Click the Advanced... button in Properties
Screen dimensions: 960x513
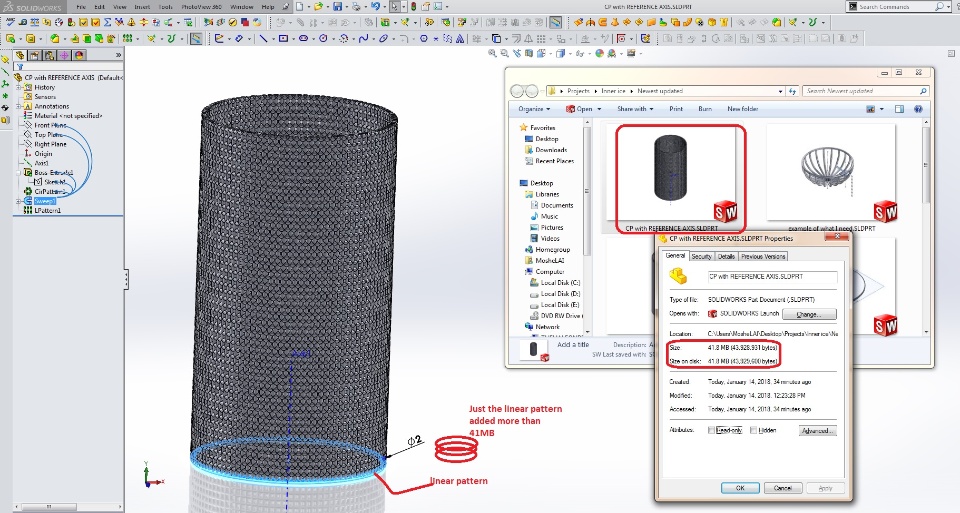(x=817, y=430)
